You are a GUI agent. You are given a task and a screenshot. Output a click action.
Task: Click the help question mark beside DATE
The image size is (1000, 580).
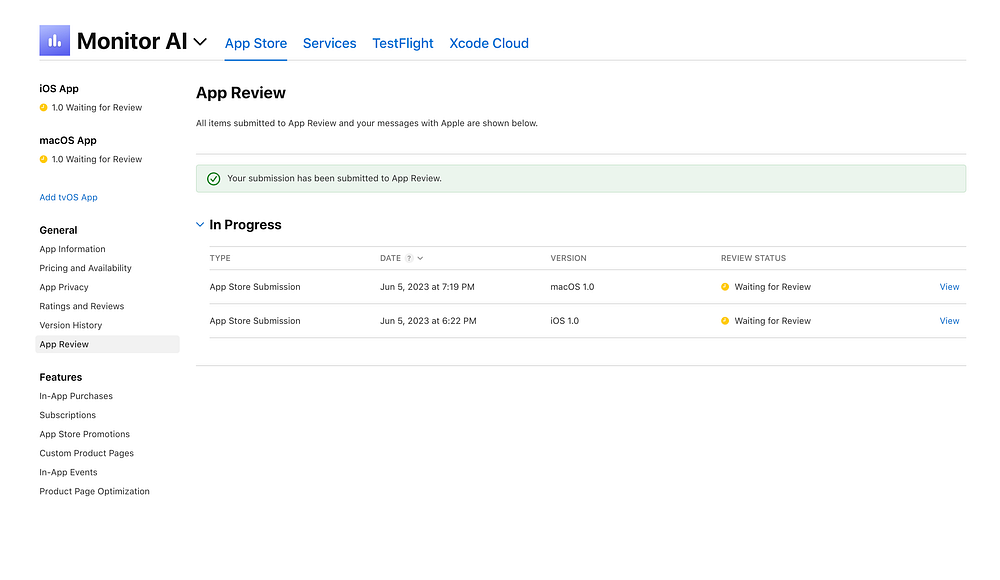pos(409,258)
